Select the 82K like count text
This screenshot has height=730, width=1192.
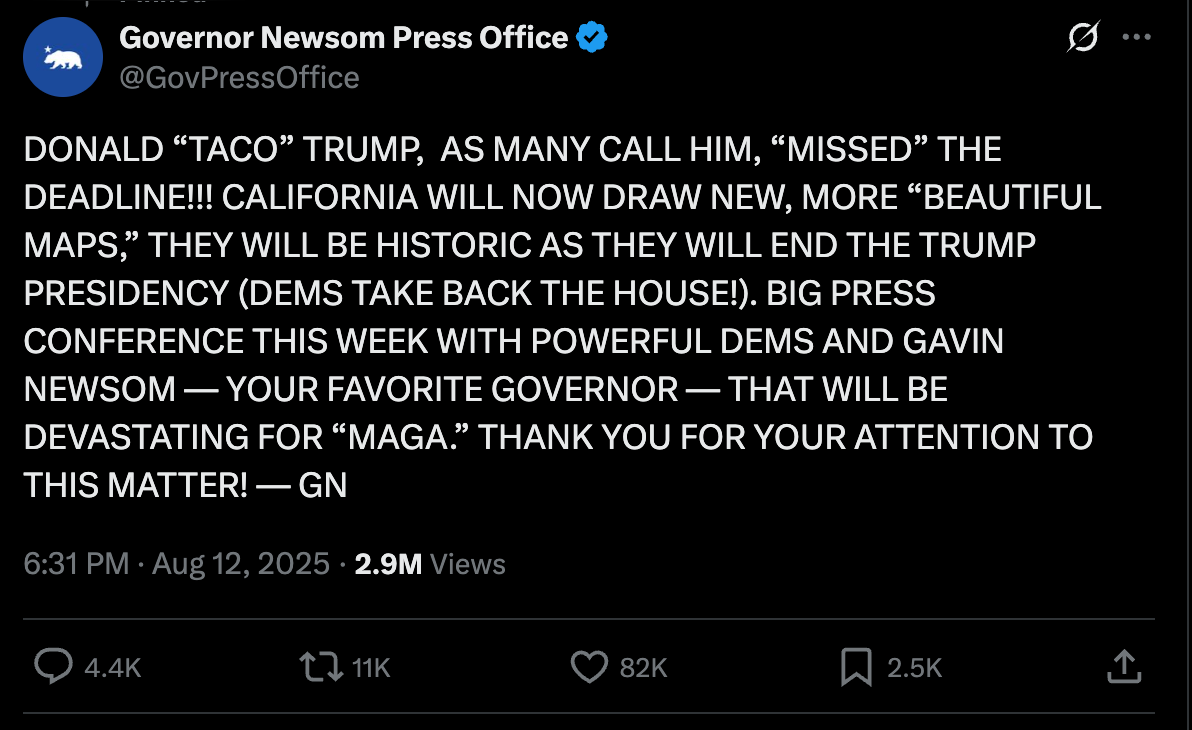644,667
